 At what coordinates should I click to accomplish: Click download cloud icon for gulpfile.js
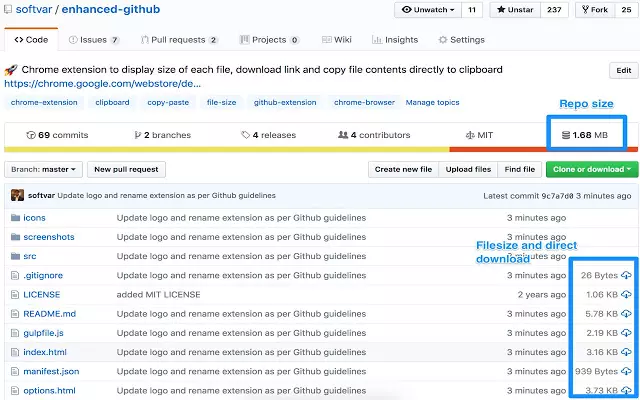(626, 333)
